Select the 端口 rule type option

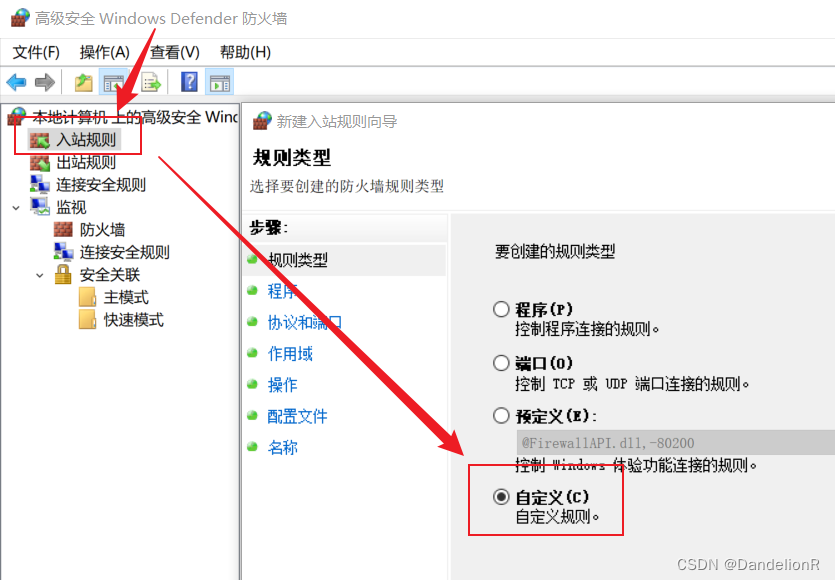(x=501, y=363)
